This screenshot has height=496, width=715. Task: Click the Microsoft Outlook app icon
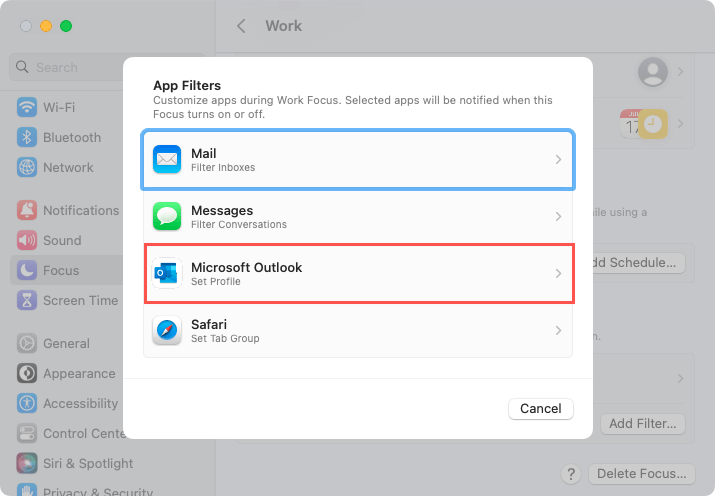click(167, 273)
